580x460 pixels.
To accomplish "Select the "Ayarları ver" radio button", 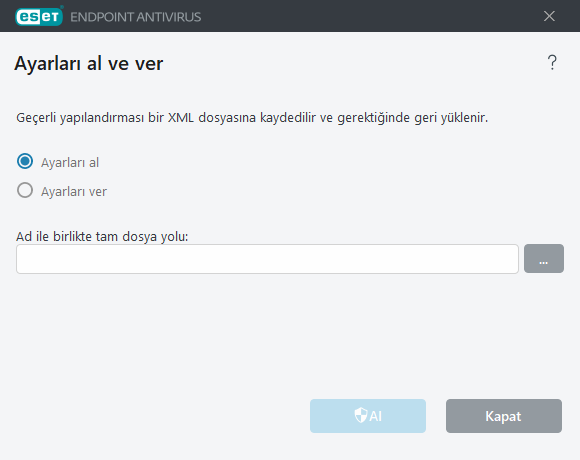I will click(x=25, y=190).
